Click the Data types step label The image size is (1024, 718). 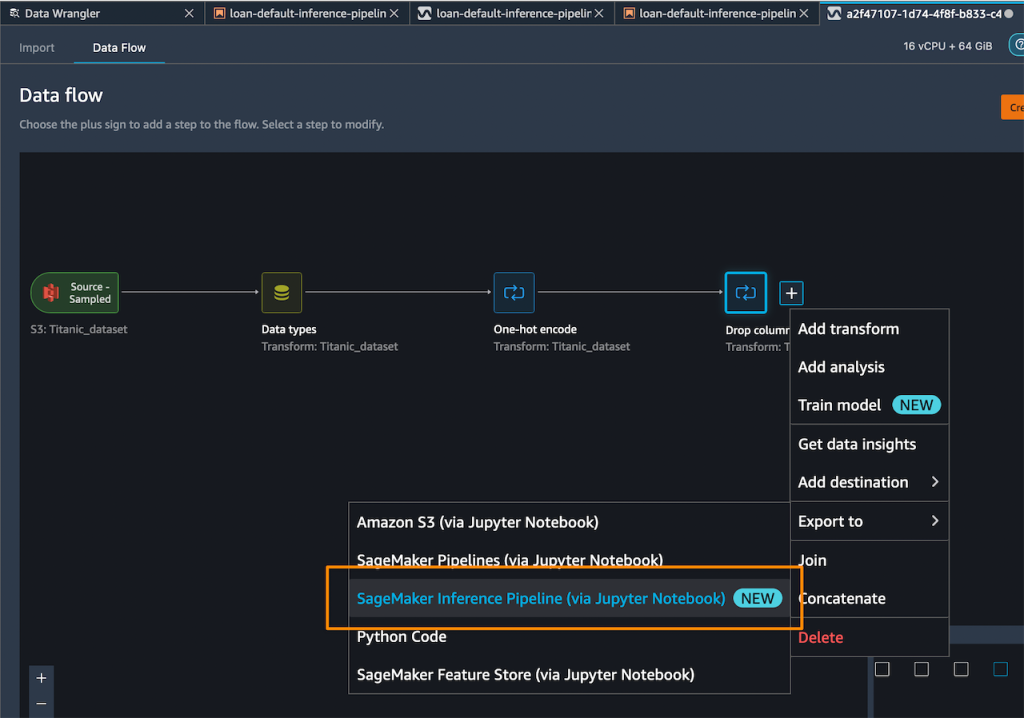(289, 329)
